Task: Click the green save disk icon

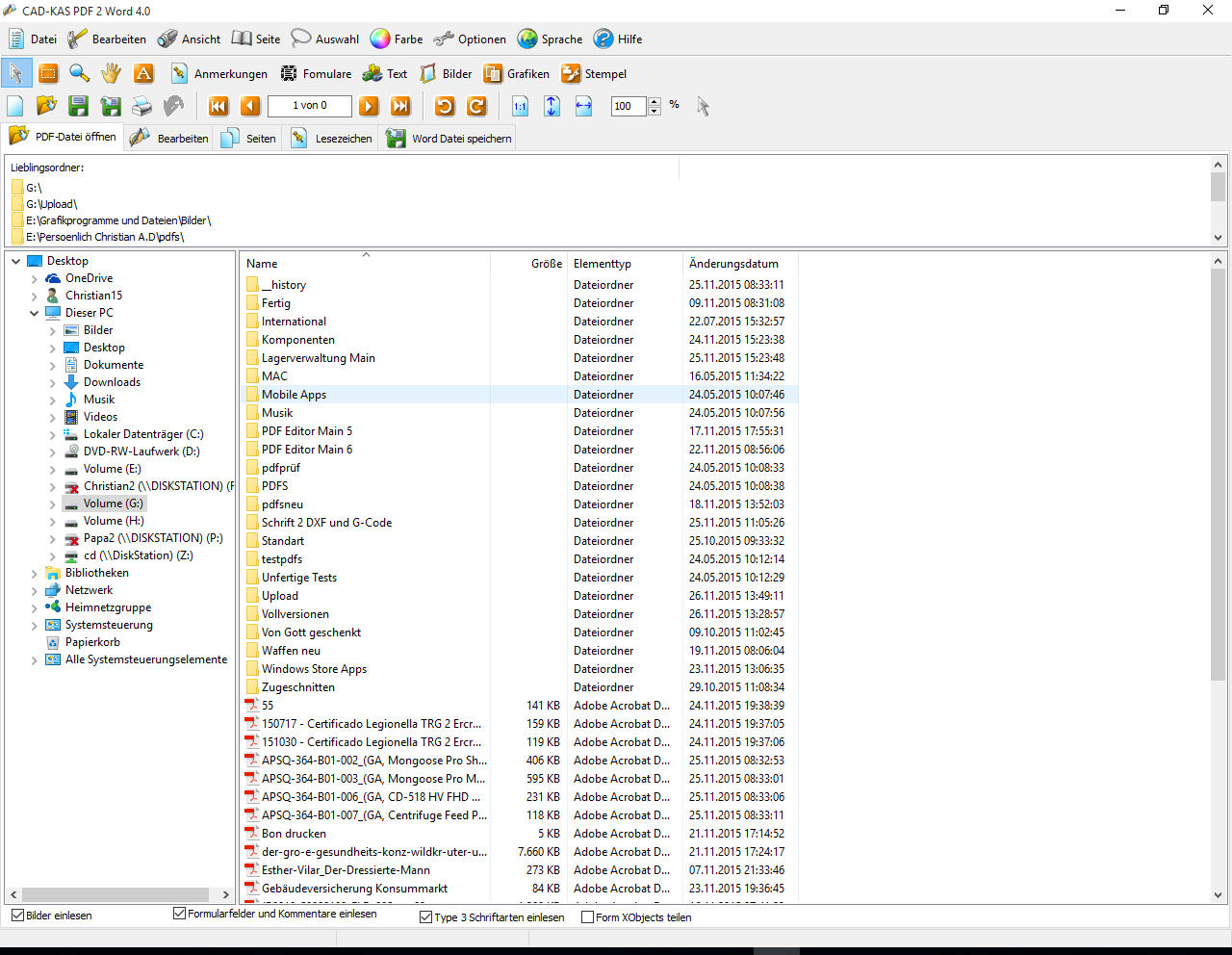Action: tap(79, 106)
